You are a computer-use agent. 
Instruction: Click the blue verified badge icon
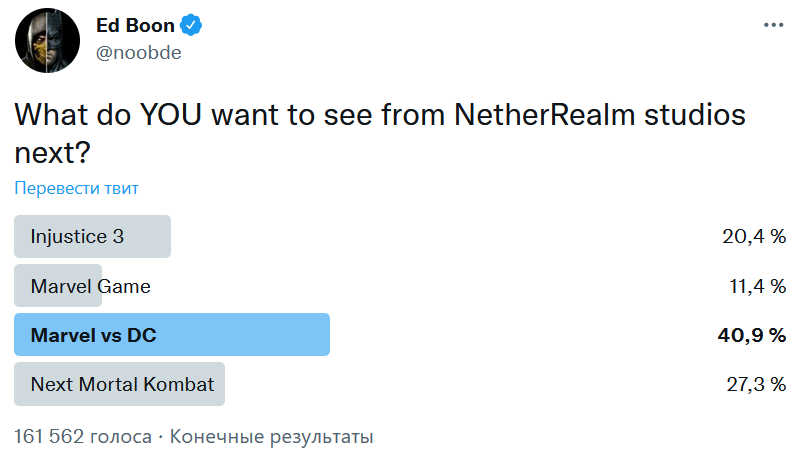(x=191, y=25)
